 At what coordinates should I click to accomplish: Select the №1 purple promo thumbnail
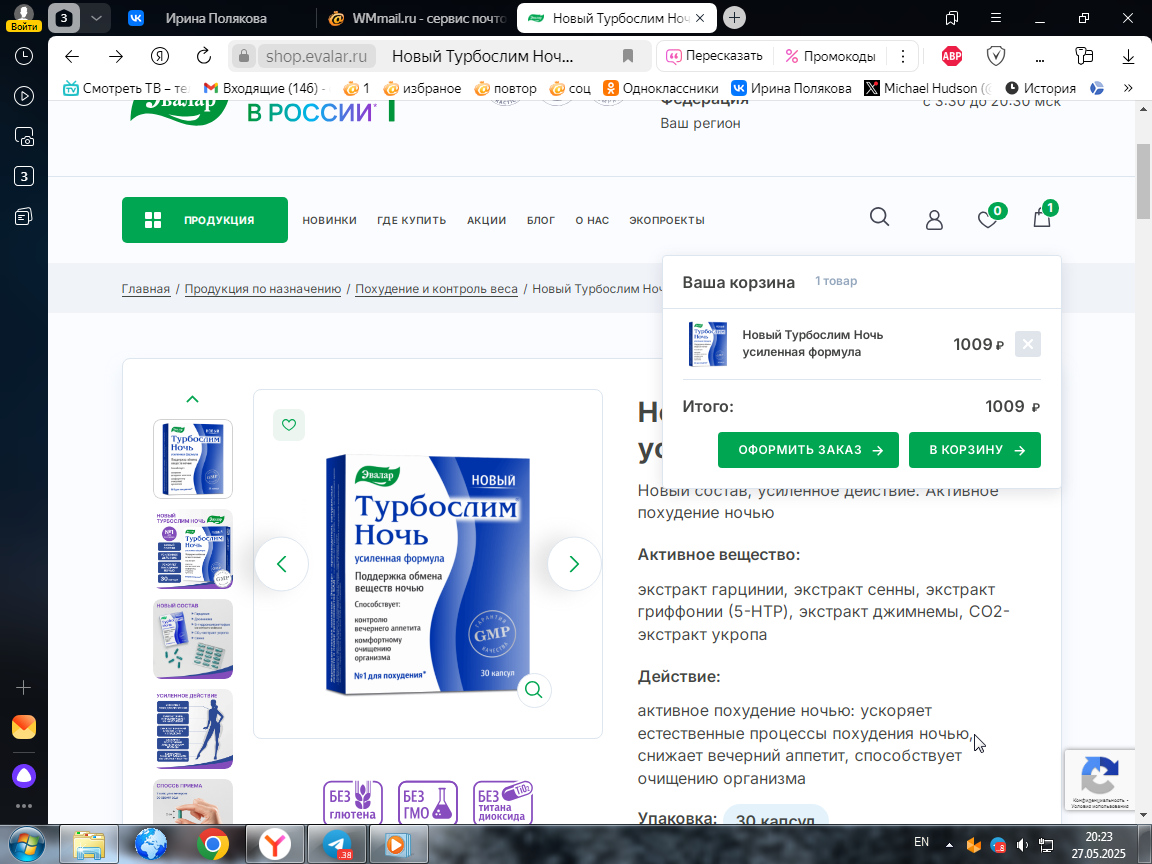pos(193,549)
